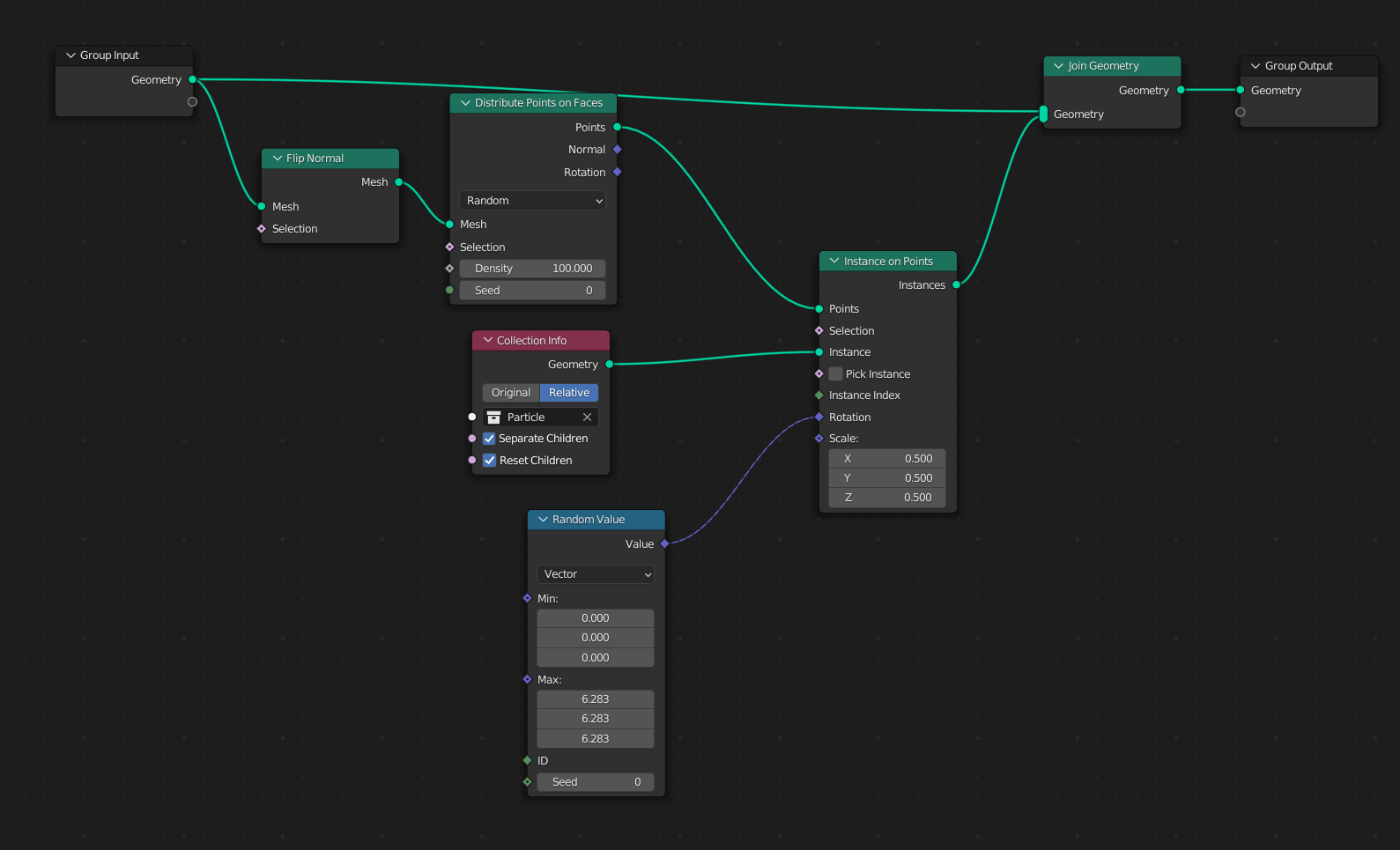This screenshot has height=850, width=1400.
Task: Open the Vector data type dropdown
Action: 596,574
